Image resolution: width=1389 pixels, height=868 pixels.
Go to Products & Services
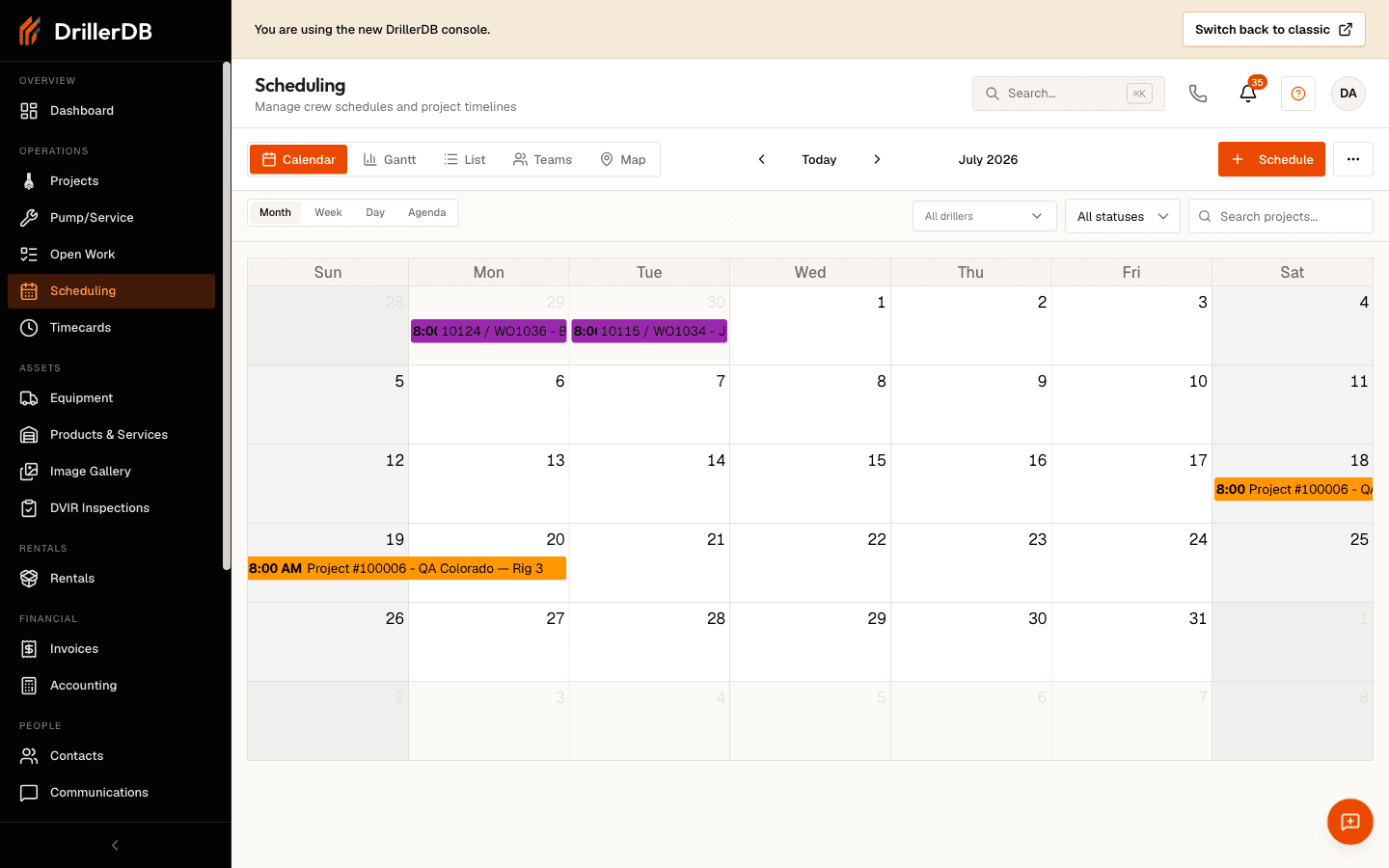(x=111, y=435)
